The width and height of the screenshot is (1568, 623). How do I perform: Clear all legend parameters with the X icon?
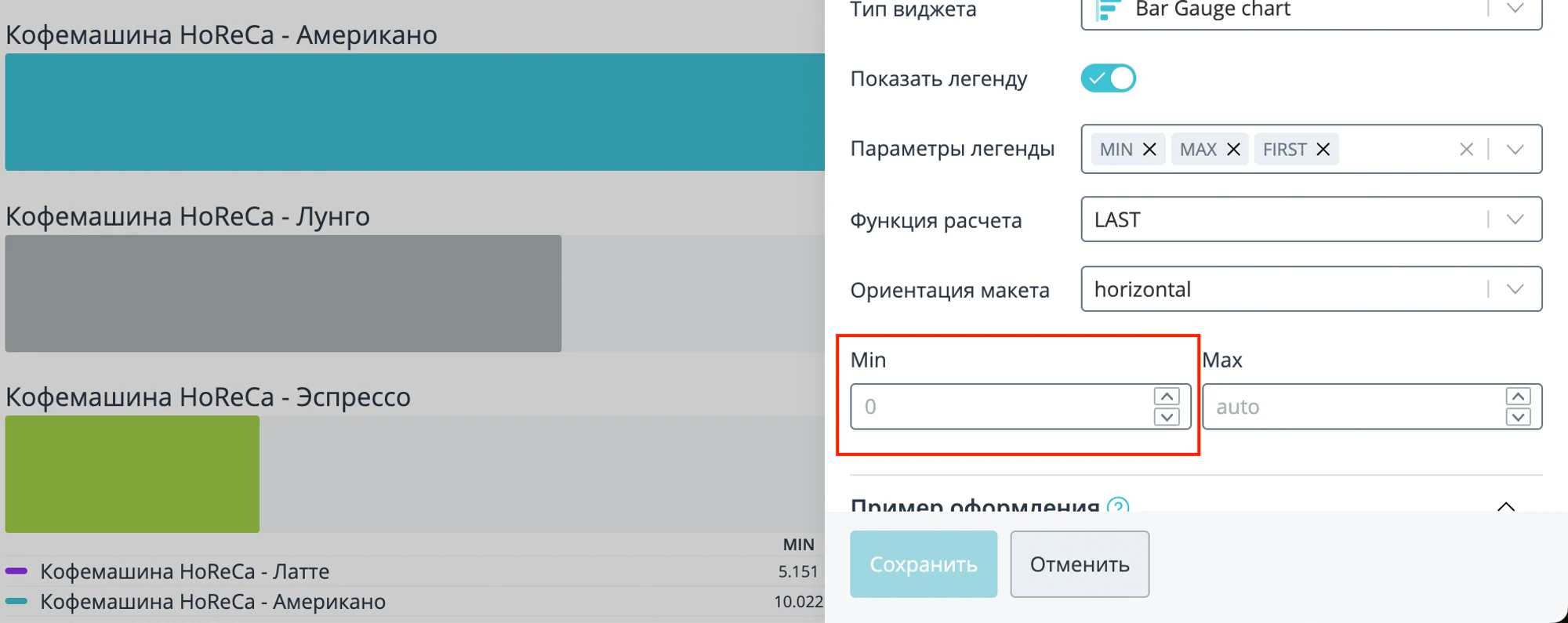point(1466,149)
